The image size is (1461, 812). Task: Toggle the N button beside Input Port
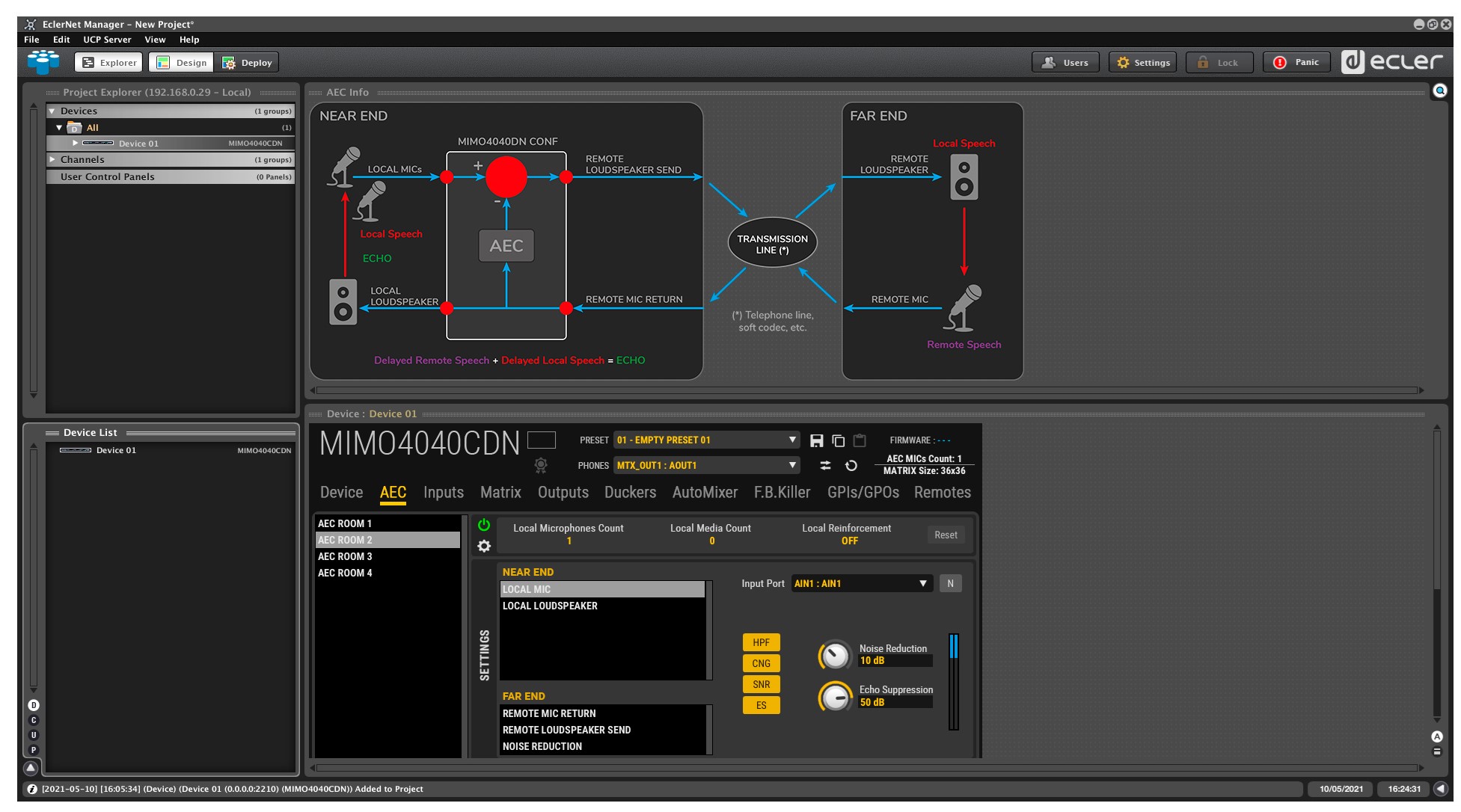coord(950,584)
